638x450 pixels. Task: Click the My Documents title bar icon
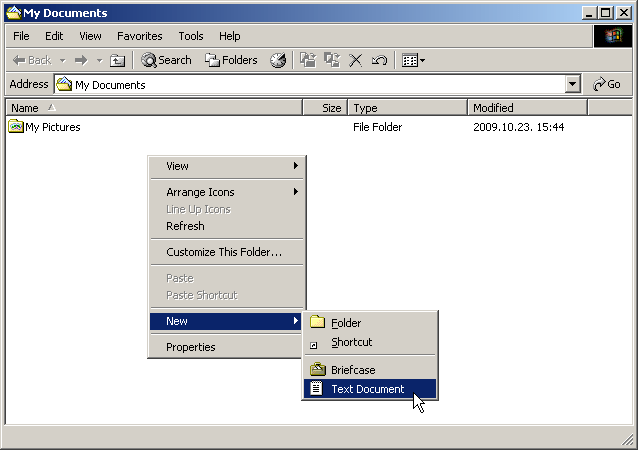13,13
